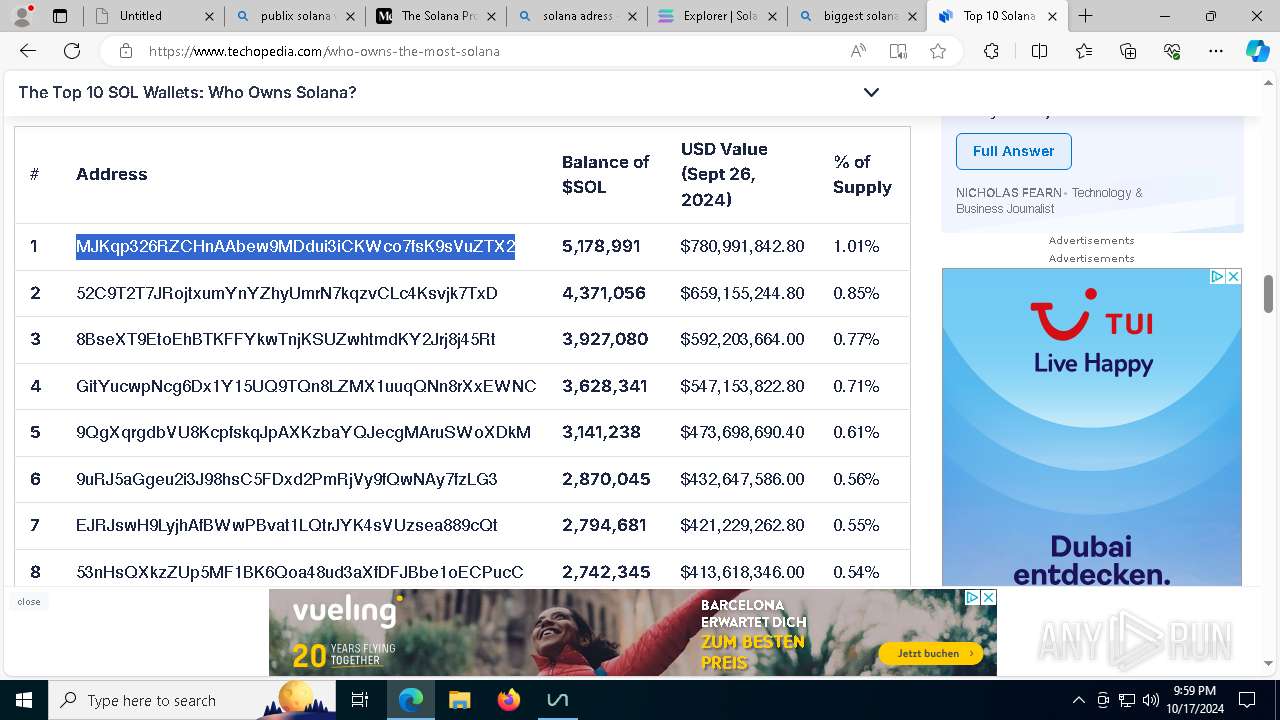Click the 'close' ad label
This screenshot has width=1280, height=720.
click(x=29, y=602)
